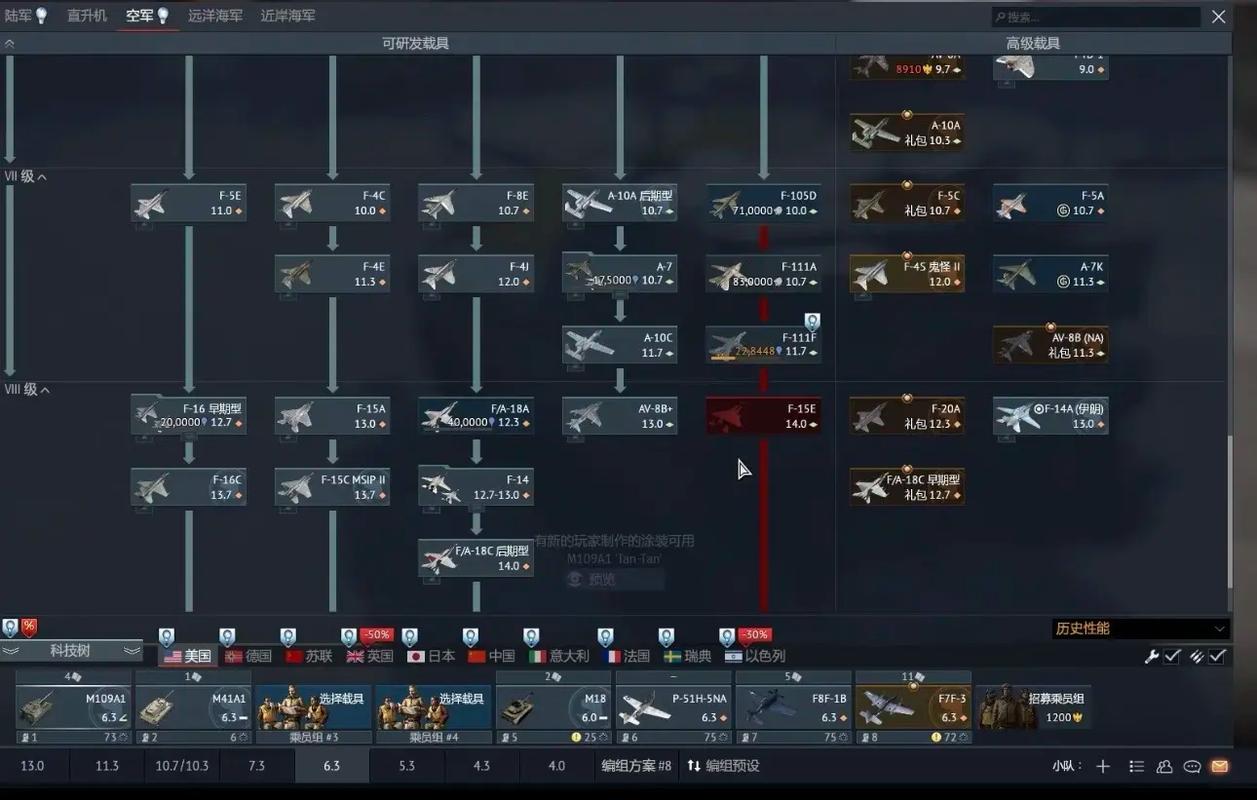
Task: Select the red F-15E aircraft card
Action: (764, 416)
